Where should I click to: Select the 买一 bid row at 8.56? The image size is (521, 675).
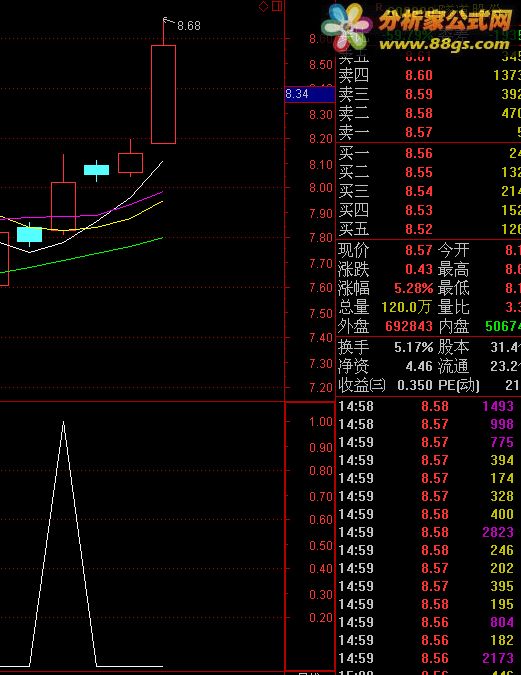[x=428, y=153]
